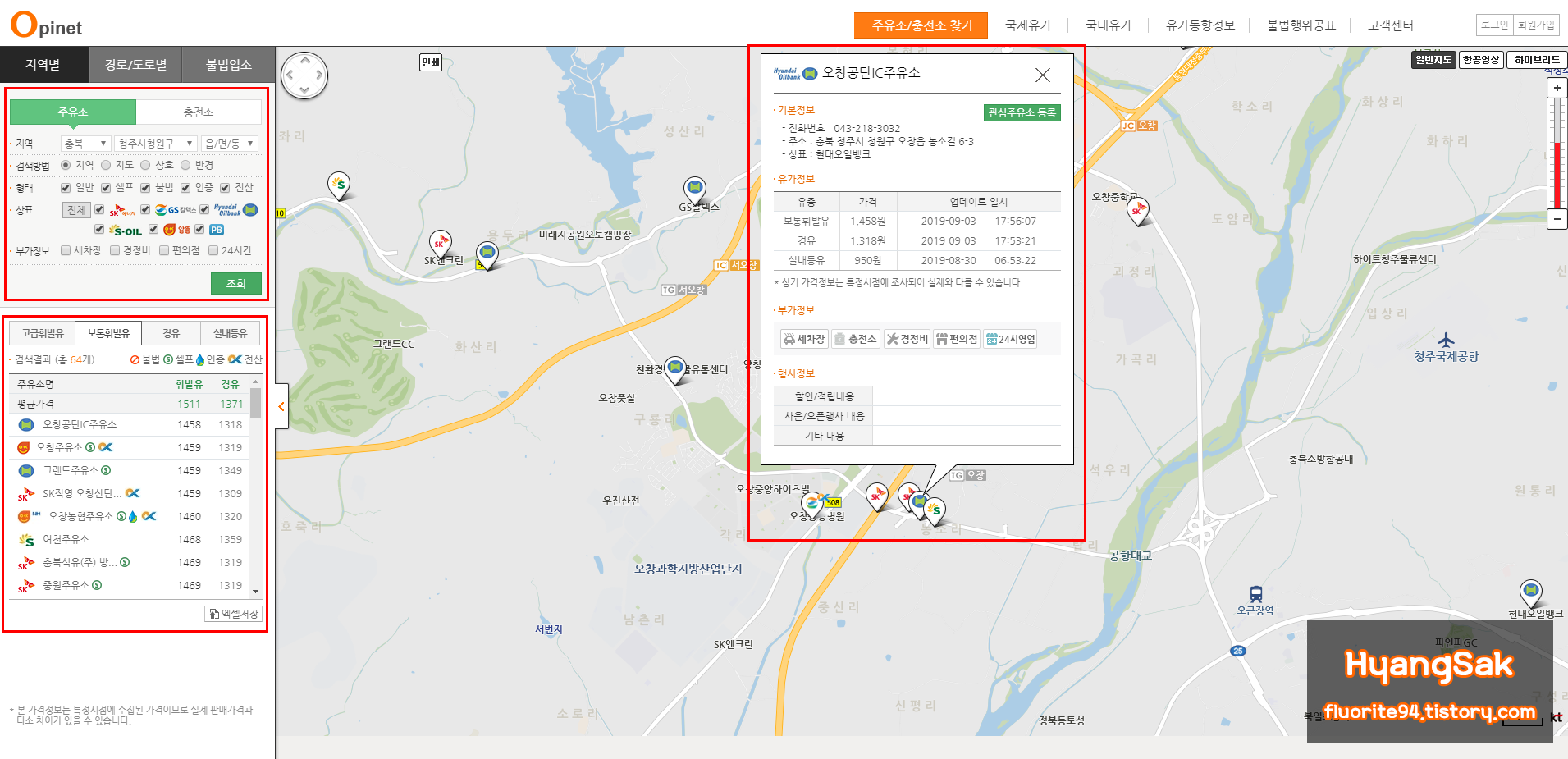The width and height of the screenshot is (1568, 759).
Task: Click the 오근장역 train station icon
Action: pyautogui.click(x=1255, y=594)
